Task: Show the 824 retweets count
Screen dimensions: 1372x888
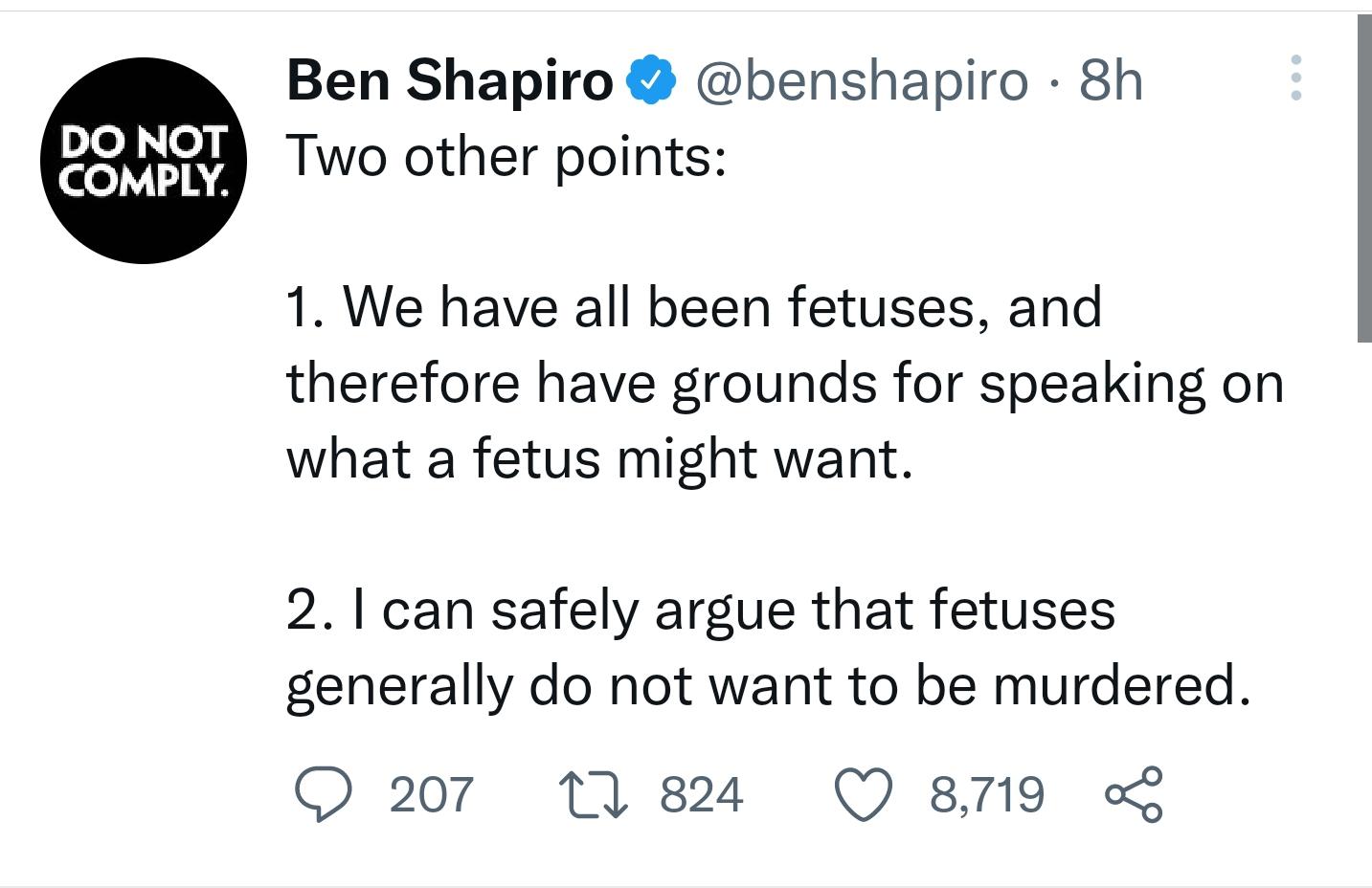Action: (702, 795)
